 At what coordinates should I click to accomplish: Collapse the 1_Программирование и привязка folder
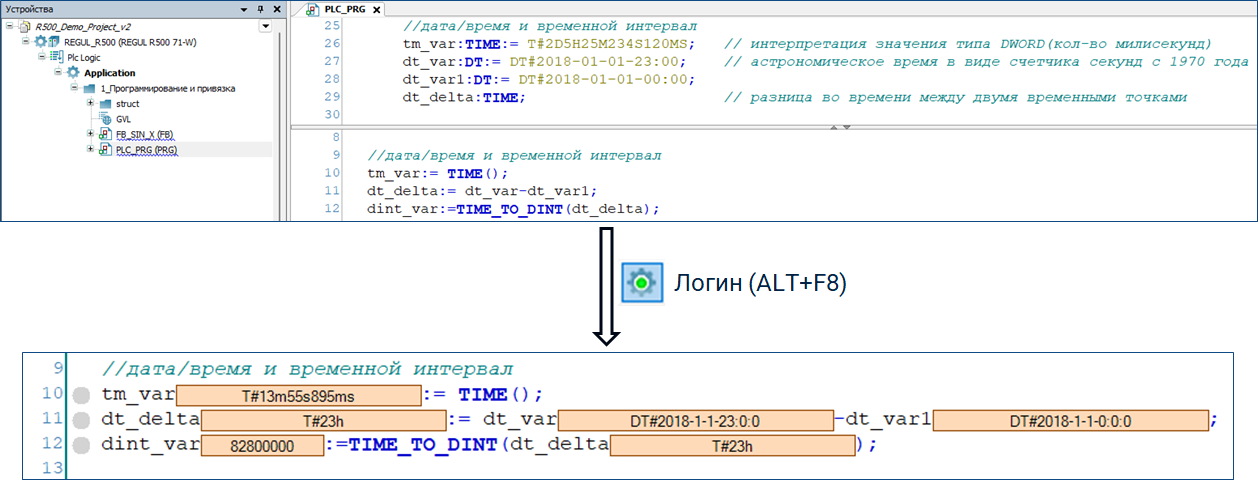74,88
